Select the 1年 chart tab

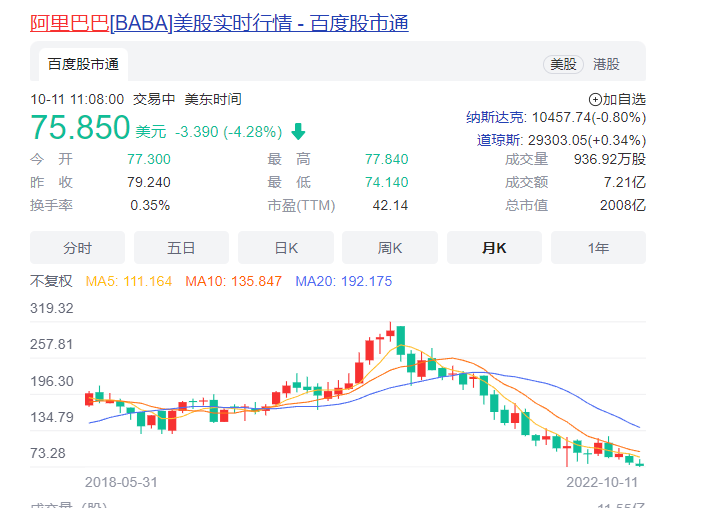pyautogui.click(x=598, y=248)
